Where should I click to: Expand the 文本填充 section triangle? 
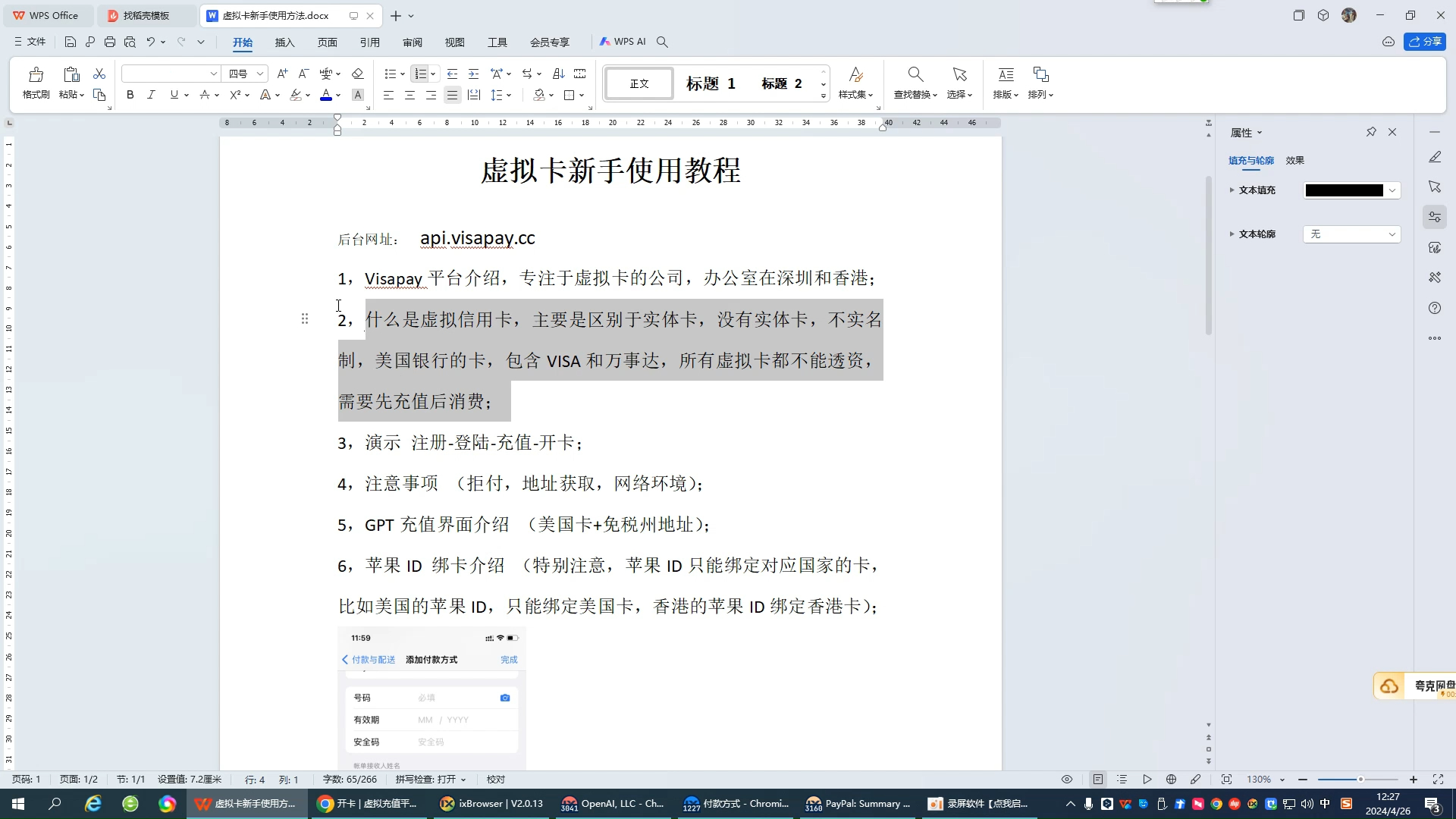click(1232, 190)
